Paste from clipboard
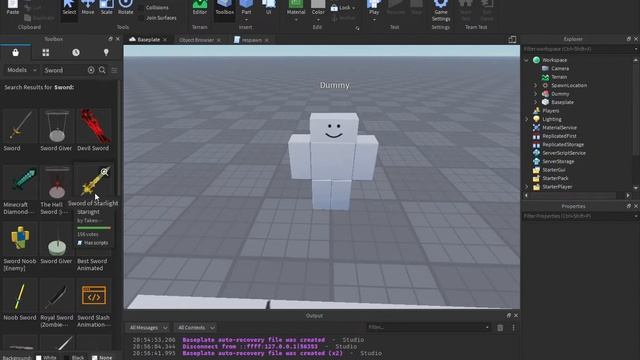The width and height of the screenshot is (640, 360). (13, 7)
